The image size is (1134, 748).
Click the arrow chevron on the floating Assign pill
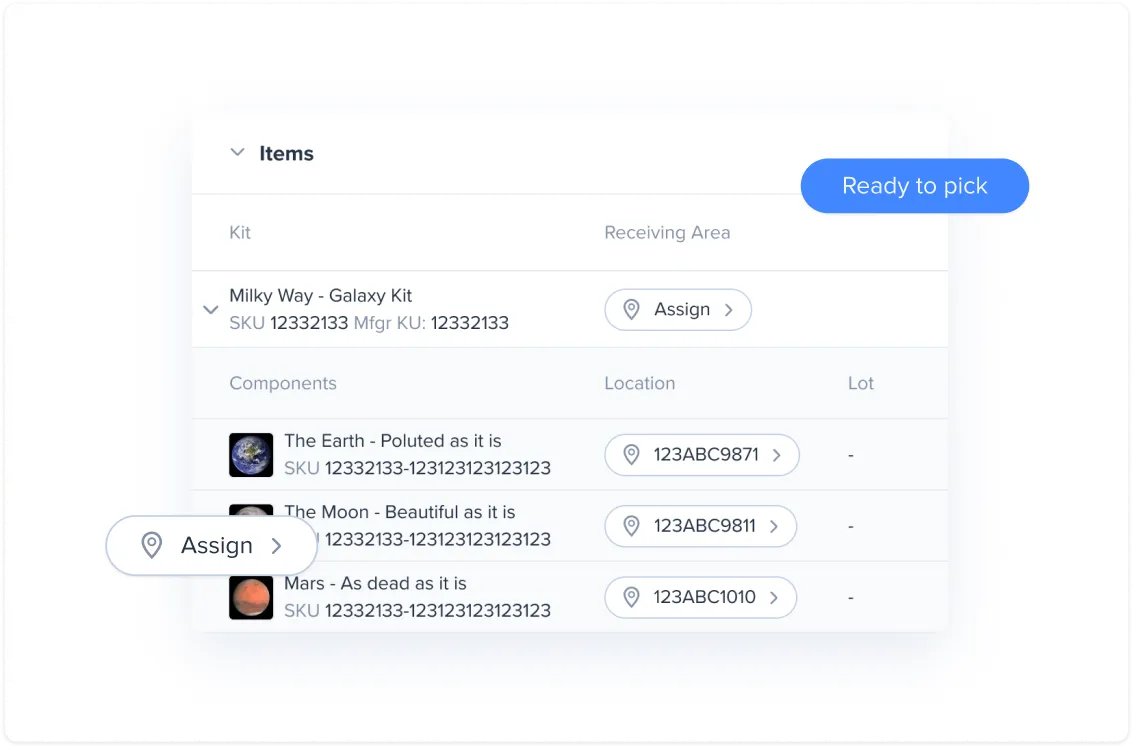pyautogui.click(x=275, y=545)
